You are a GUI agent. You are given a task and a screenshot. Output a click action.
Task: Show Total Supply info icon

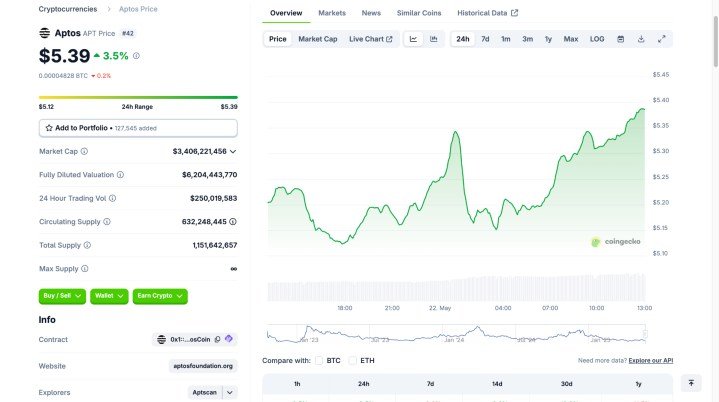point(87,245)
